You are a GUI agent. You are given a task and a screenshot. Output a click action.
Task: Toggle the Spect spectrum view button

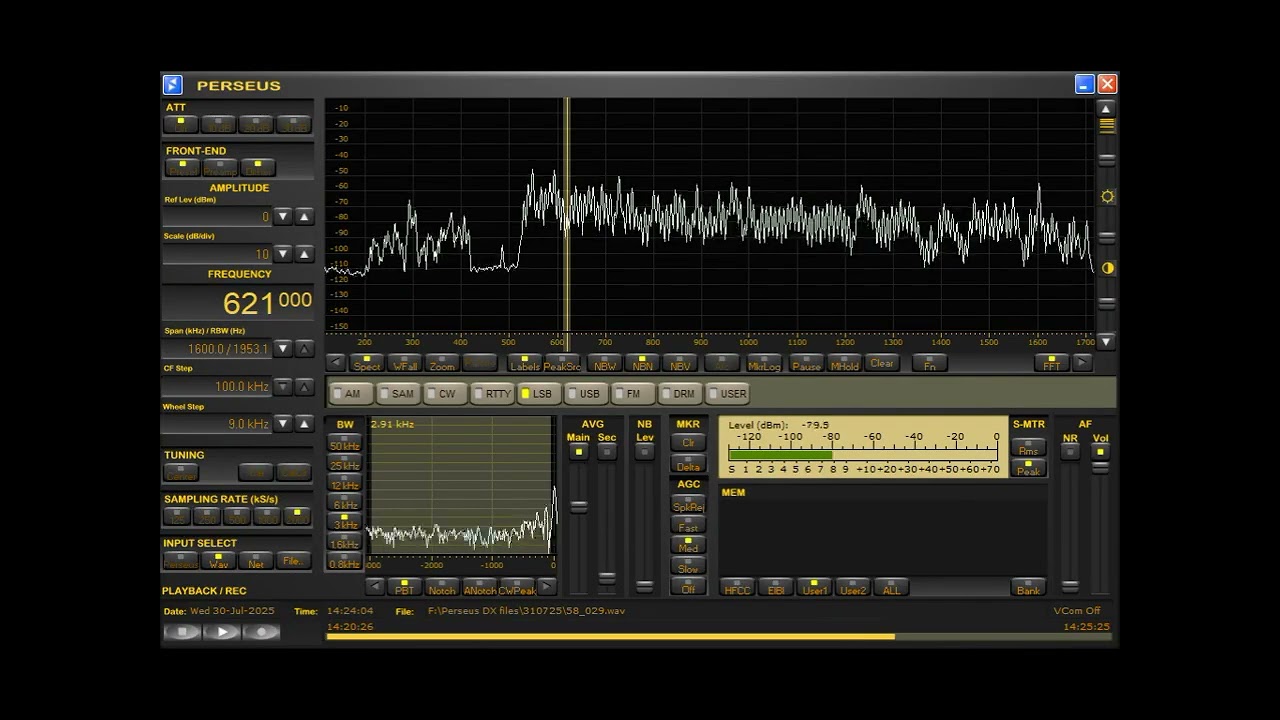(366, 363)
